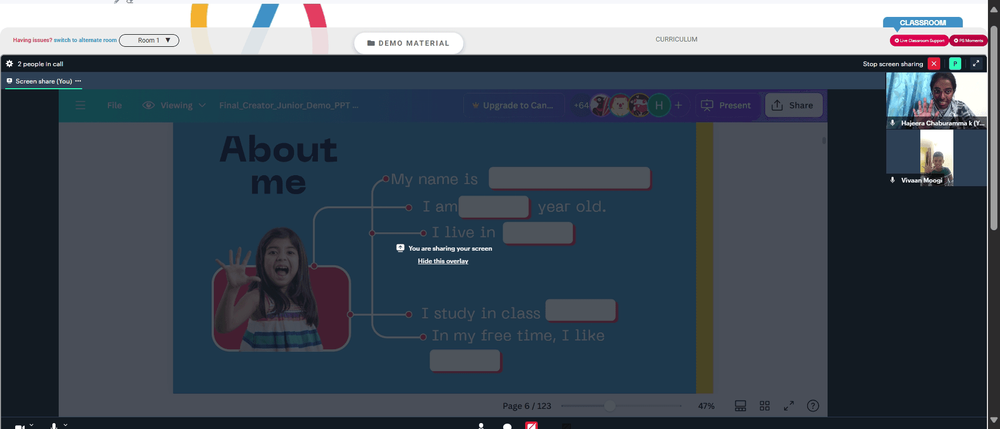This screenshot has width=1000, height=429.
Task: Click the Present button
Action: (x=727, y=105)
